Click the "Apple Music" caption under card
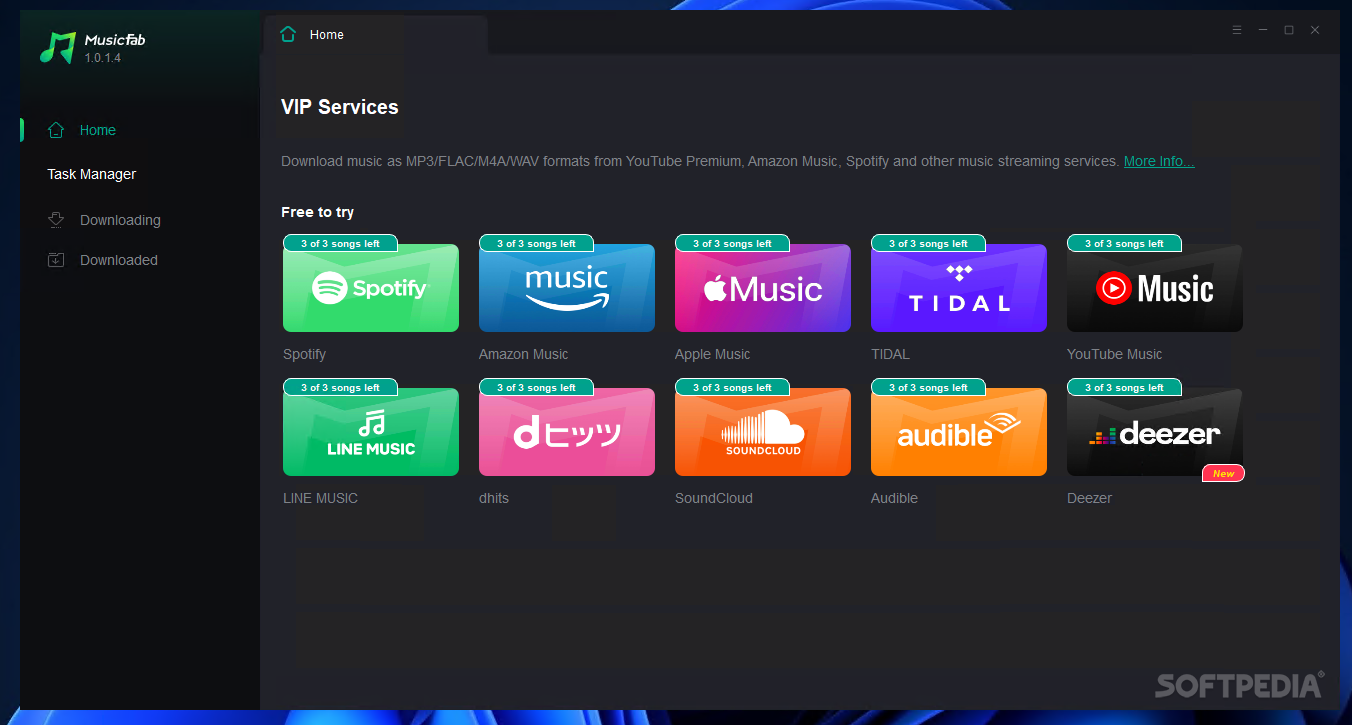This screenshot has width=1352, height=725. 712,354
